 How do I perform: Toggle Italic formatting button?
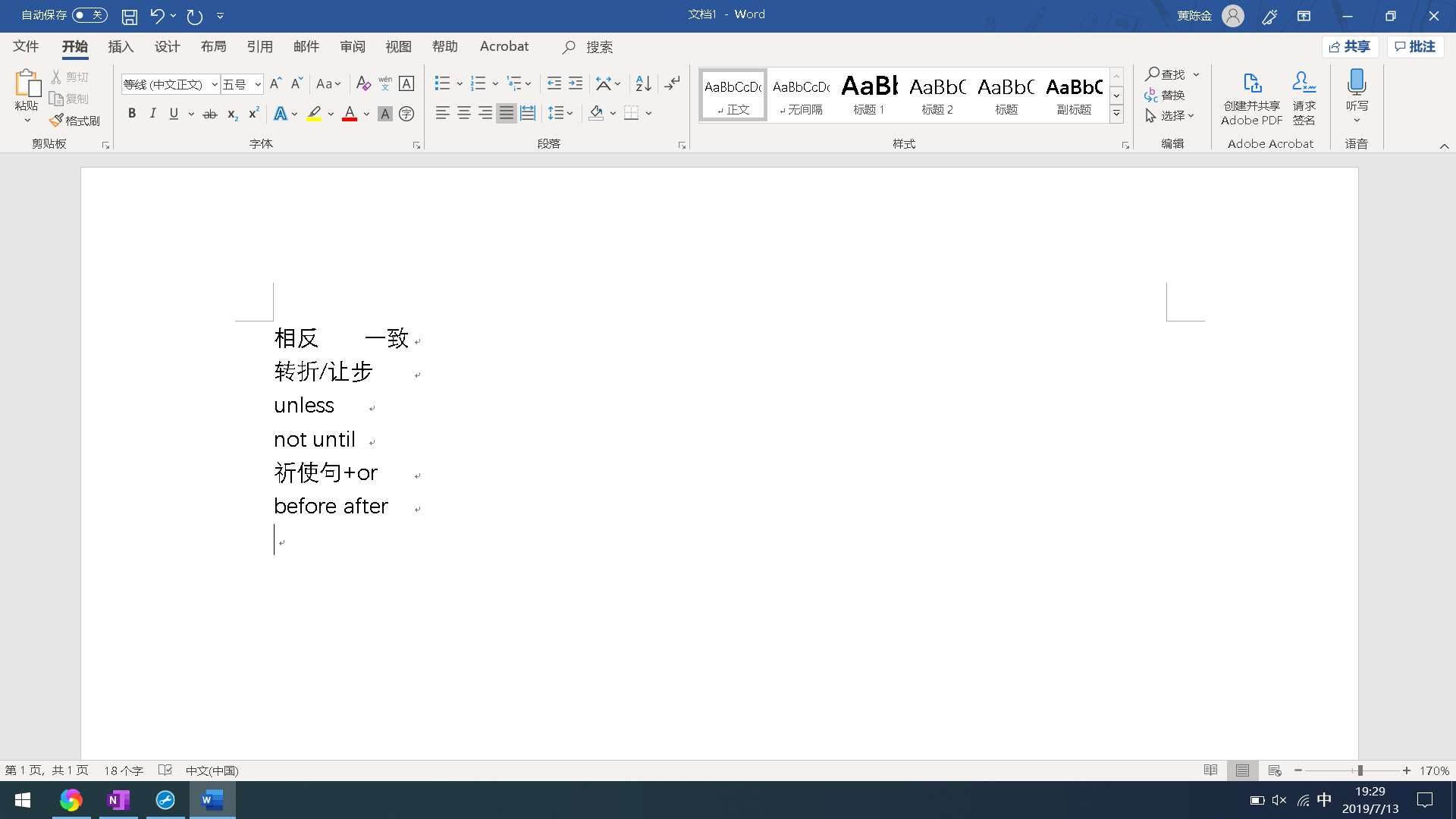click(153, 114)
